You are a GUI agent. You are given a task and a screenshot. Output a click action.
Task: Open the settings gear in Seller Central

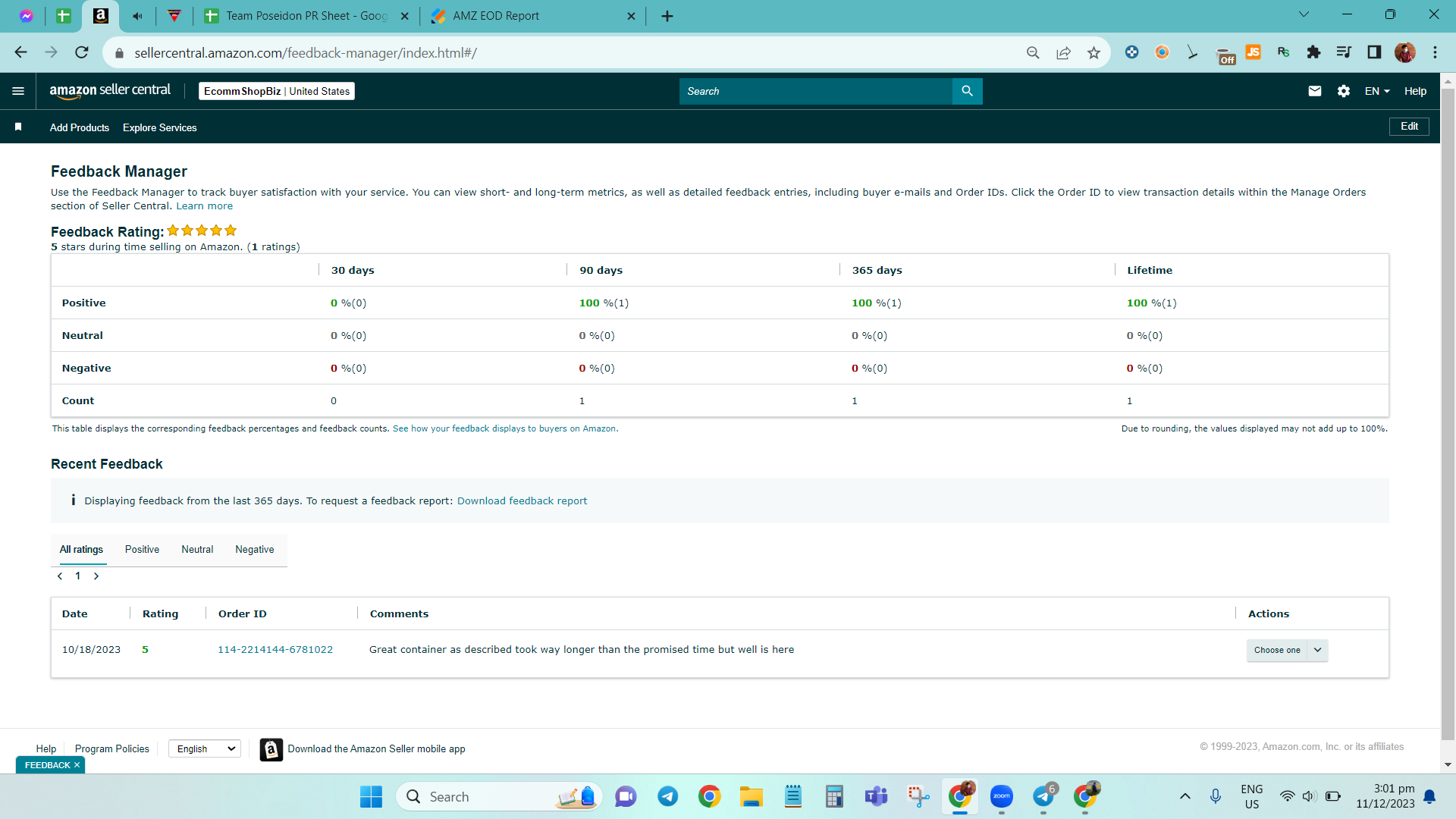pyautogui.click(x=1344, y=91)
